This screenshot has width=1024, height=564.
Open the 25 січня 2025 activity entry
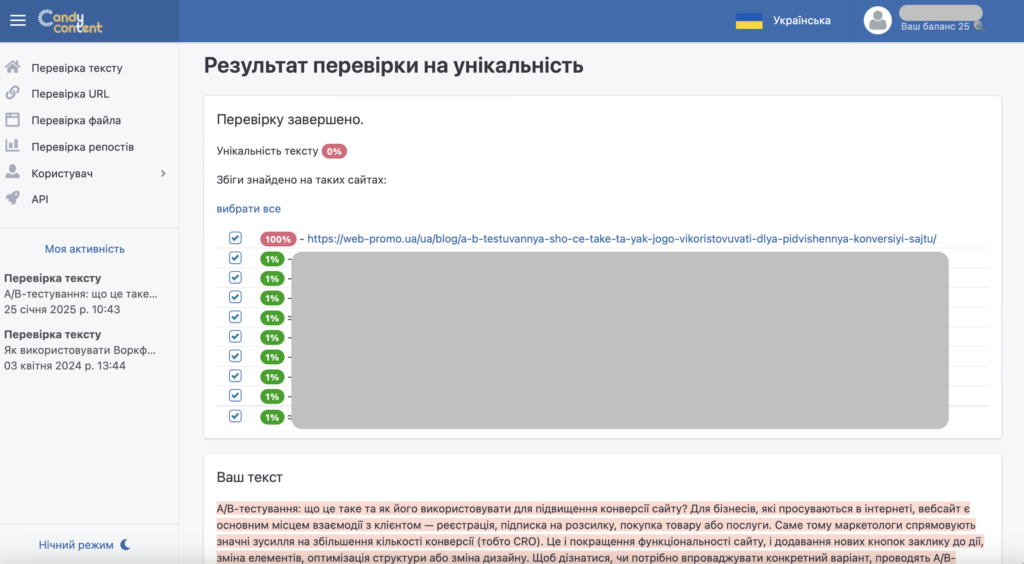(x=81, y=294)
